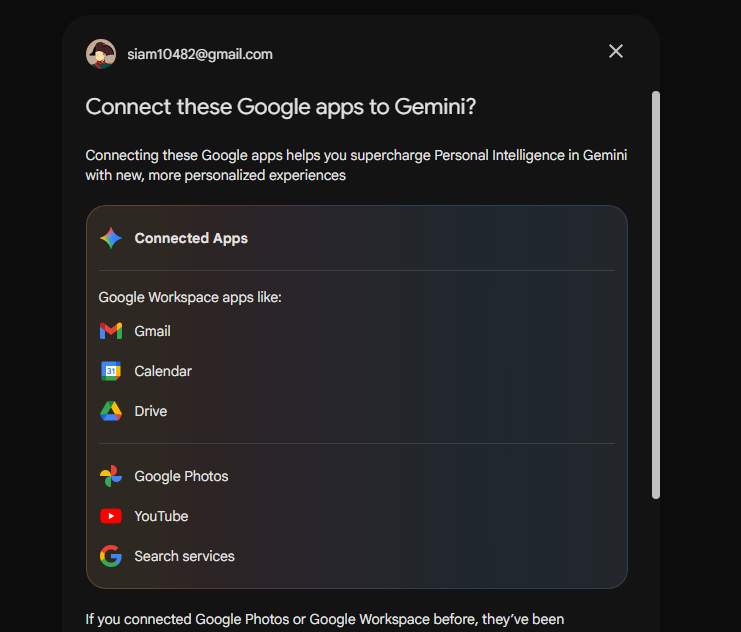
Task: Click the Gemini sparkle star icon
Action: click(x=111, y=238)
